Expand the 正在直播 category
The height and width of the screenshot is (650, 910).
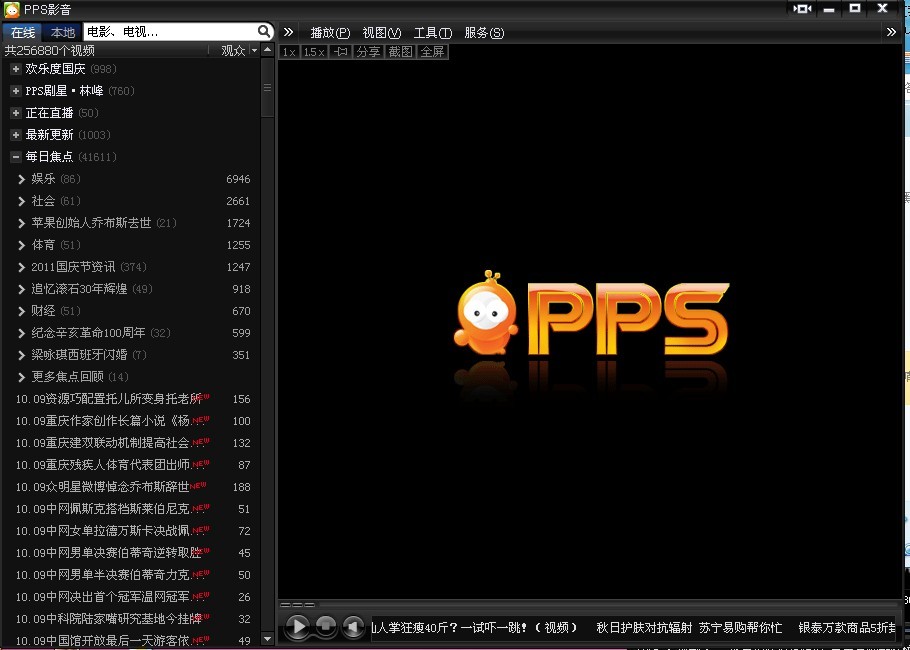click(15, 113)
